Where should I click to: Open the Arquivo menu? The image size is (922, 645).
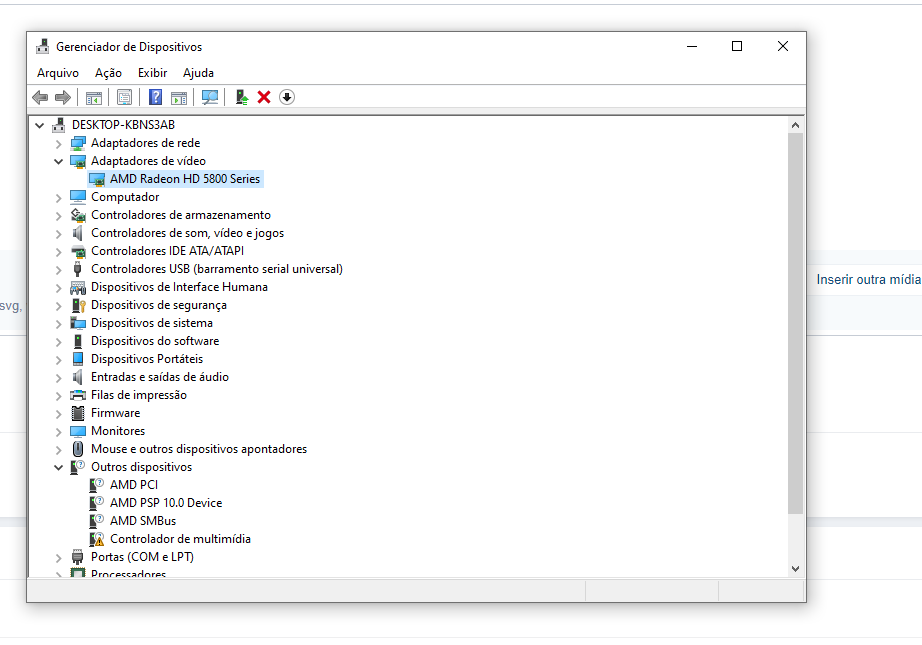point(58,73)
